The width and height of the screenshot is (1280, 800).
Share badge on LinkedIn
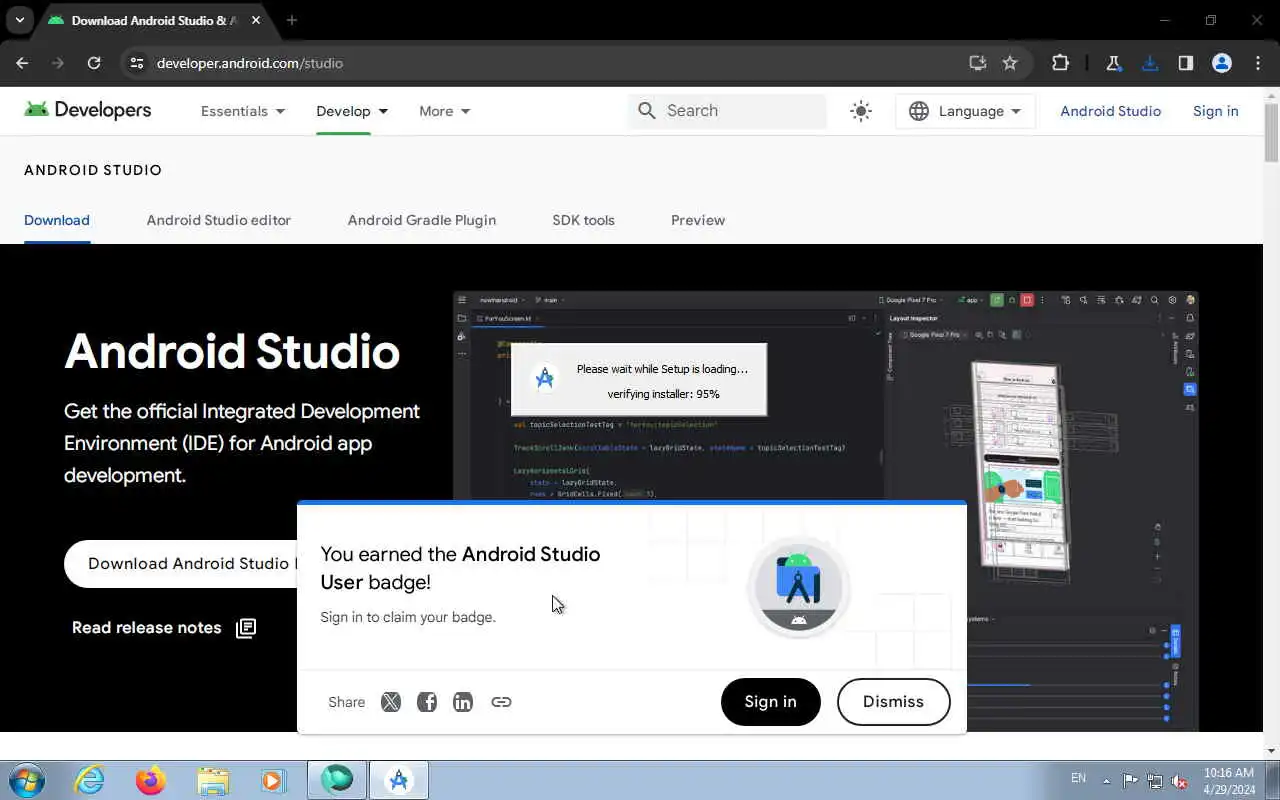463,702
